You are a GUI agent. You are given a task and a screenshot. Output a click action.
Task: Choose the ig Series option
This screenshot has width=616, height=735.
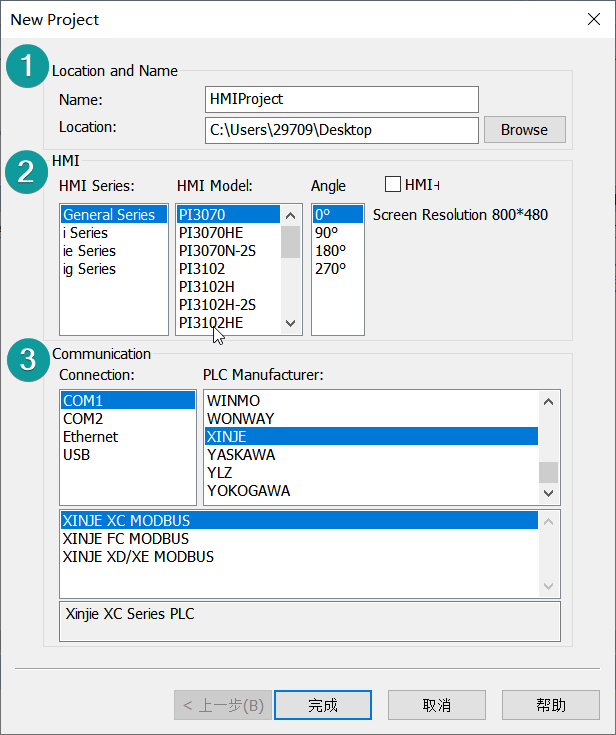[x=89, y=269]
